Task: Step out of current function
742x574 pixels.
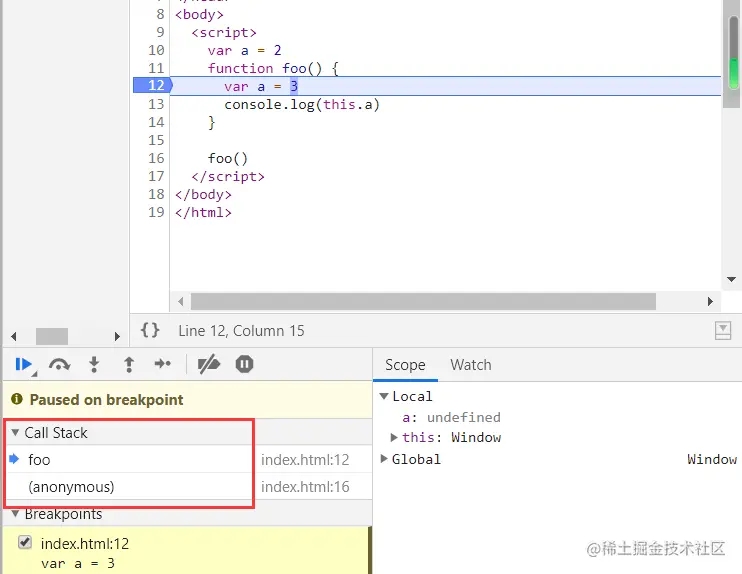Action: [x=129, y=364]
